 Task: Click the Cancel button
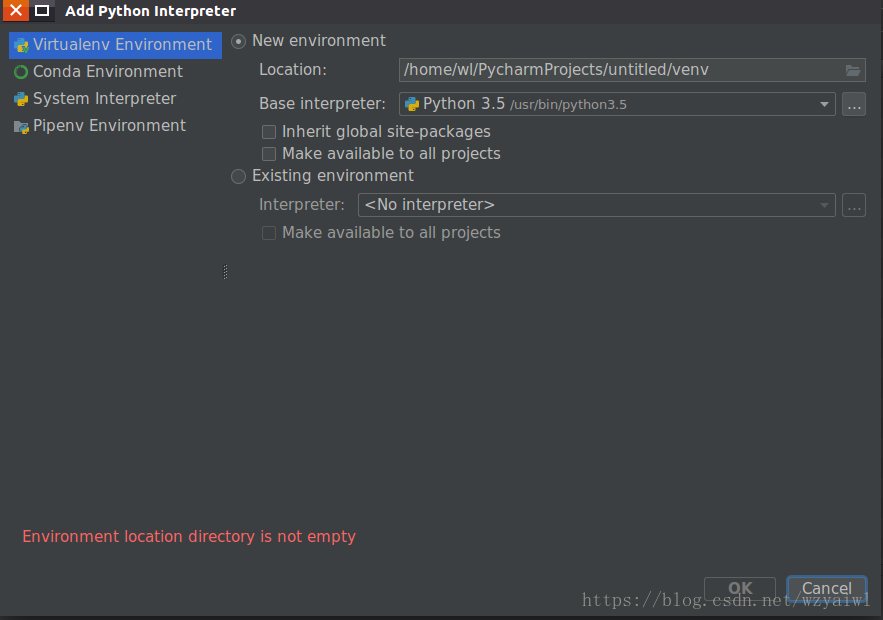coord(826,589)
